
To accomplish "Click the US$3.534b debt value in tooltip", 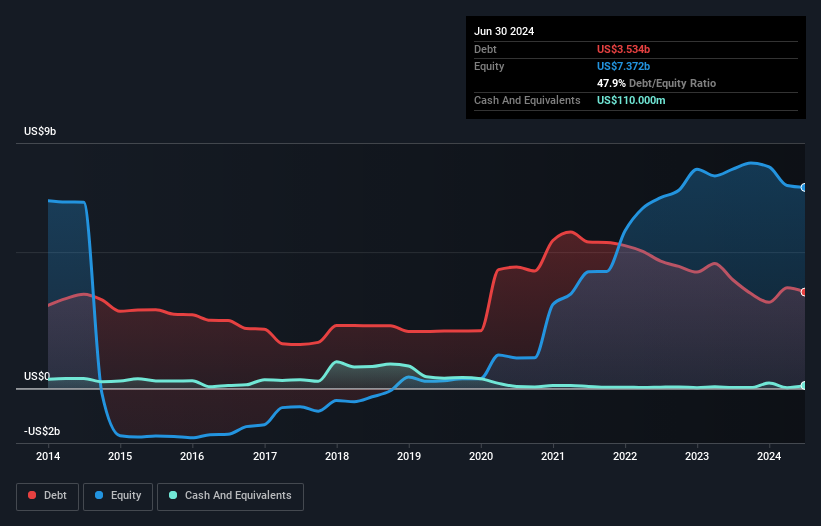I will coord(623,49).
